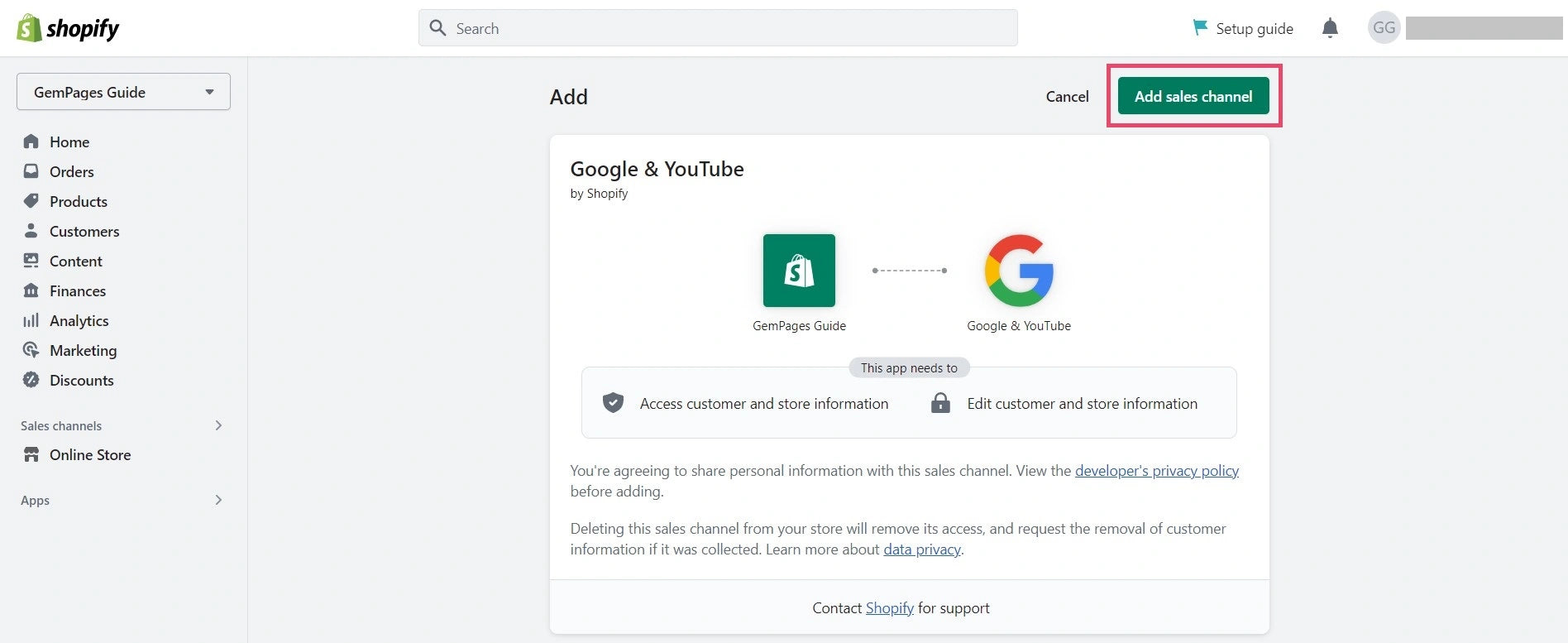
Task: Click 'Access customer and store information' text
Action: click(764, 403)
